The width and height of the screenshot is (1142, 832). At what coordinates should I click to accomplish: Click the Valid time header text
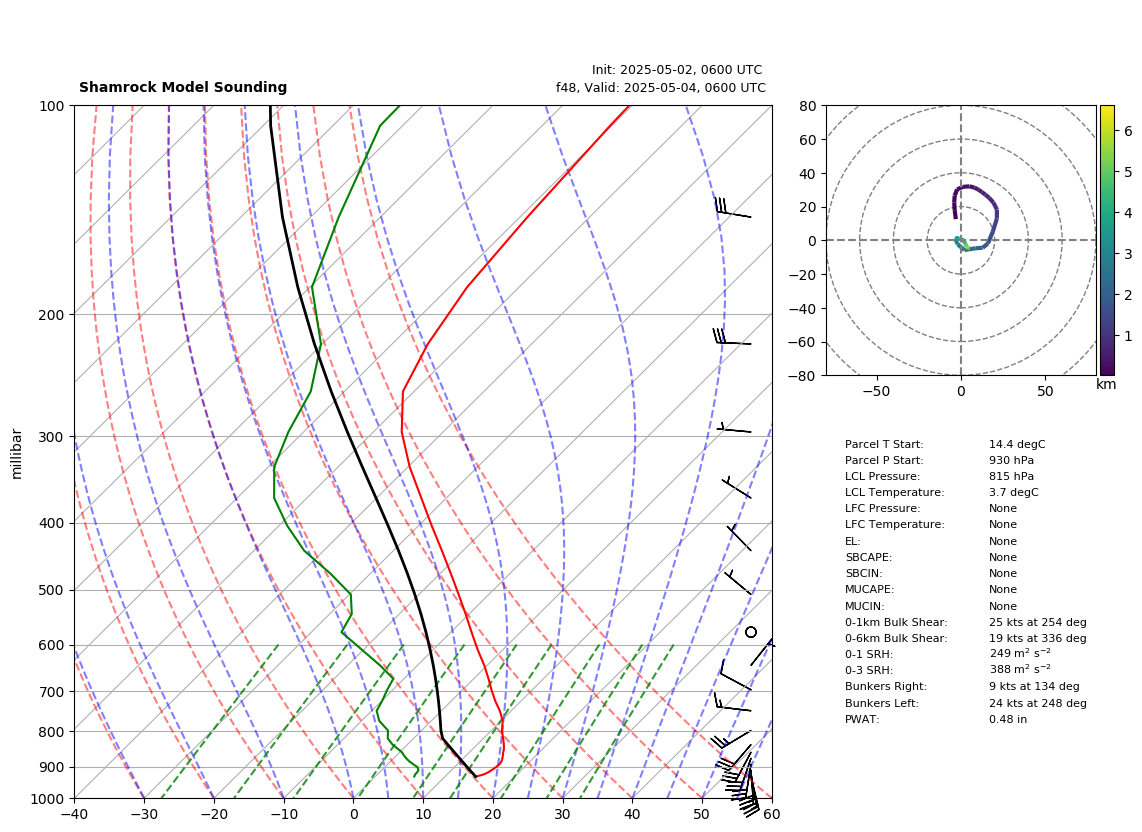(x=661, y=87)
